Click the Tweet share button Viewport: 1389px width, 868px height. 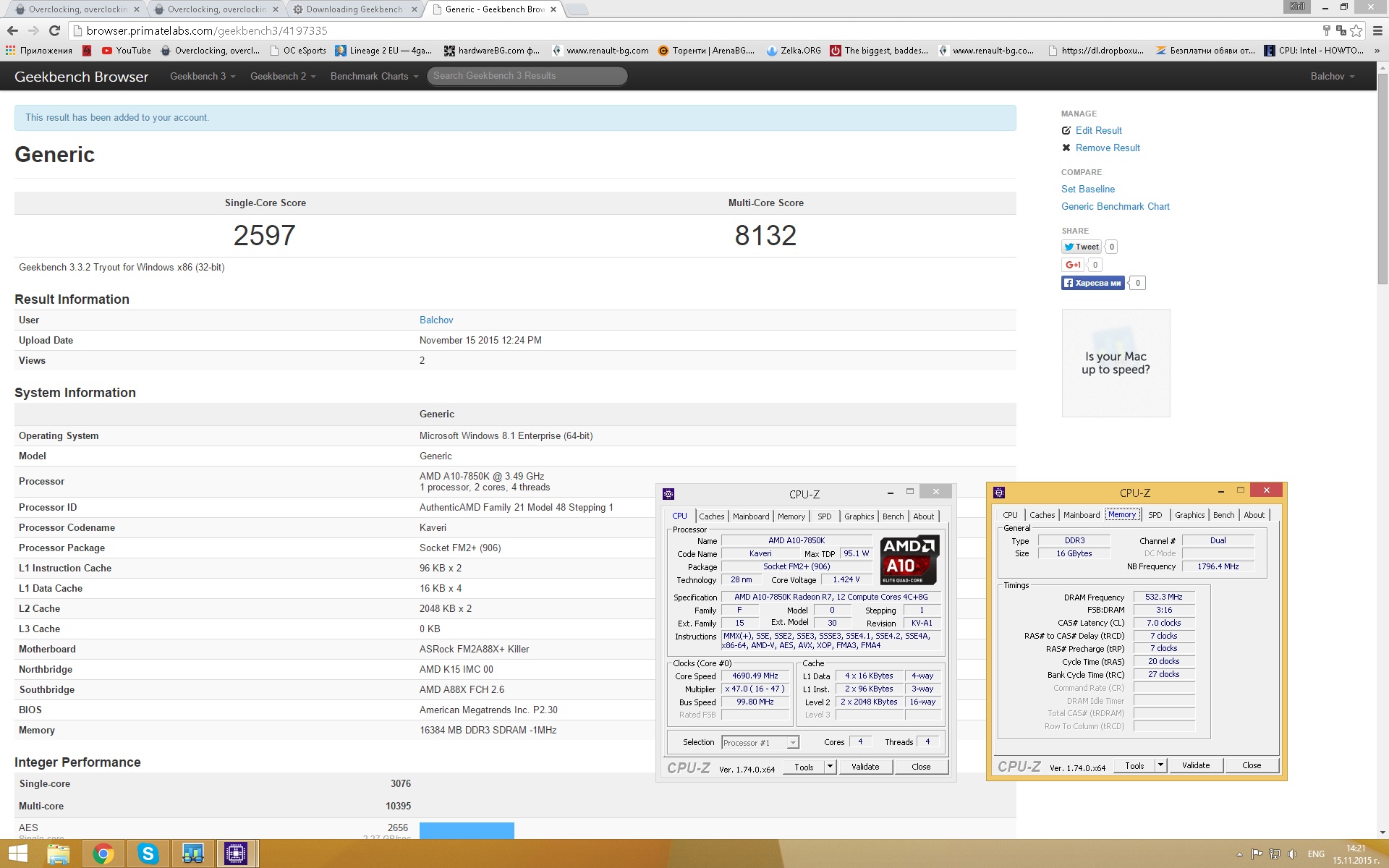(x=1082, y=247)
